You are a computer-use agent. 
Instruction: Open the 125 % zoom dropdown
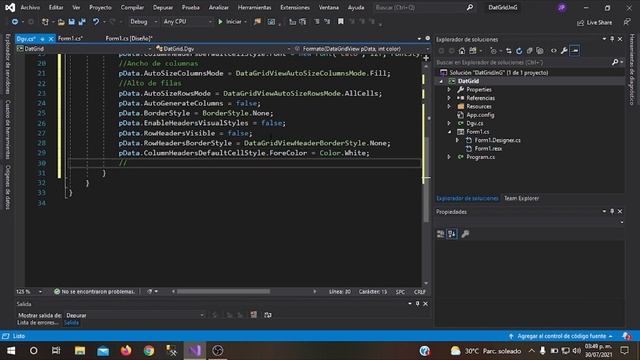point(29,291)
